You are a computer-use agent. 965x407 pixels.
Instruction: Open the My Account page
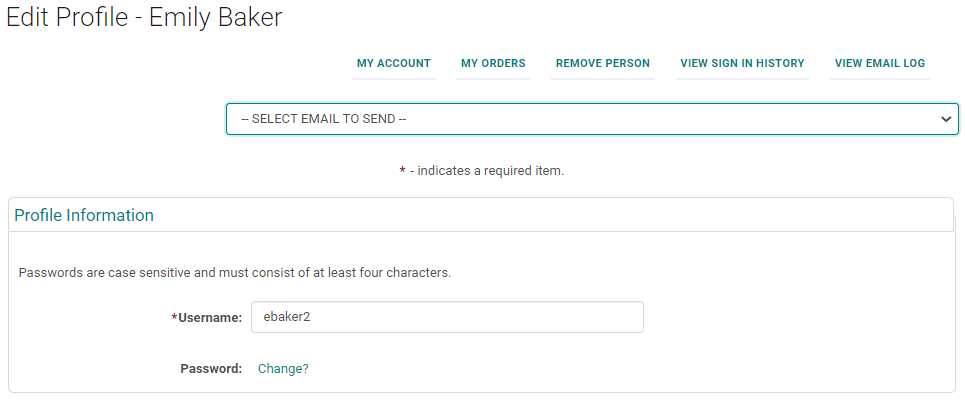click(x=393, y=63)
